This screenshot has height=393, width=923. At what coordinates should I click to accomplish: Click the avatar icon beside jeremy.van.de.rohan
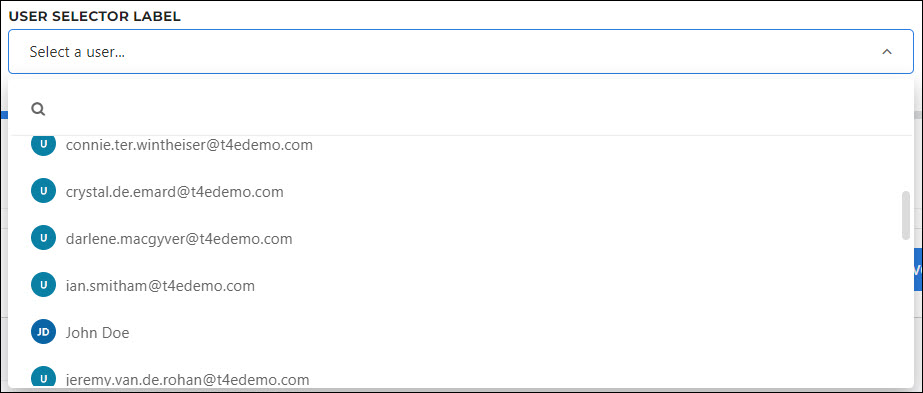pyautogui.click(x=43, y=378)
